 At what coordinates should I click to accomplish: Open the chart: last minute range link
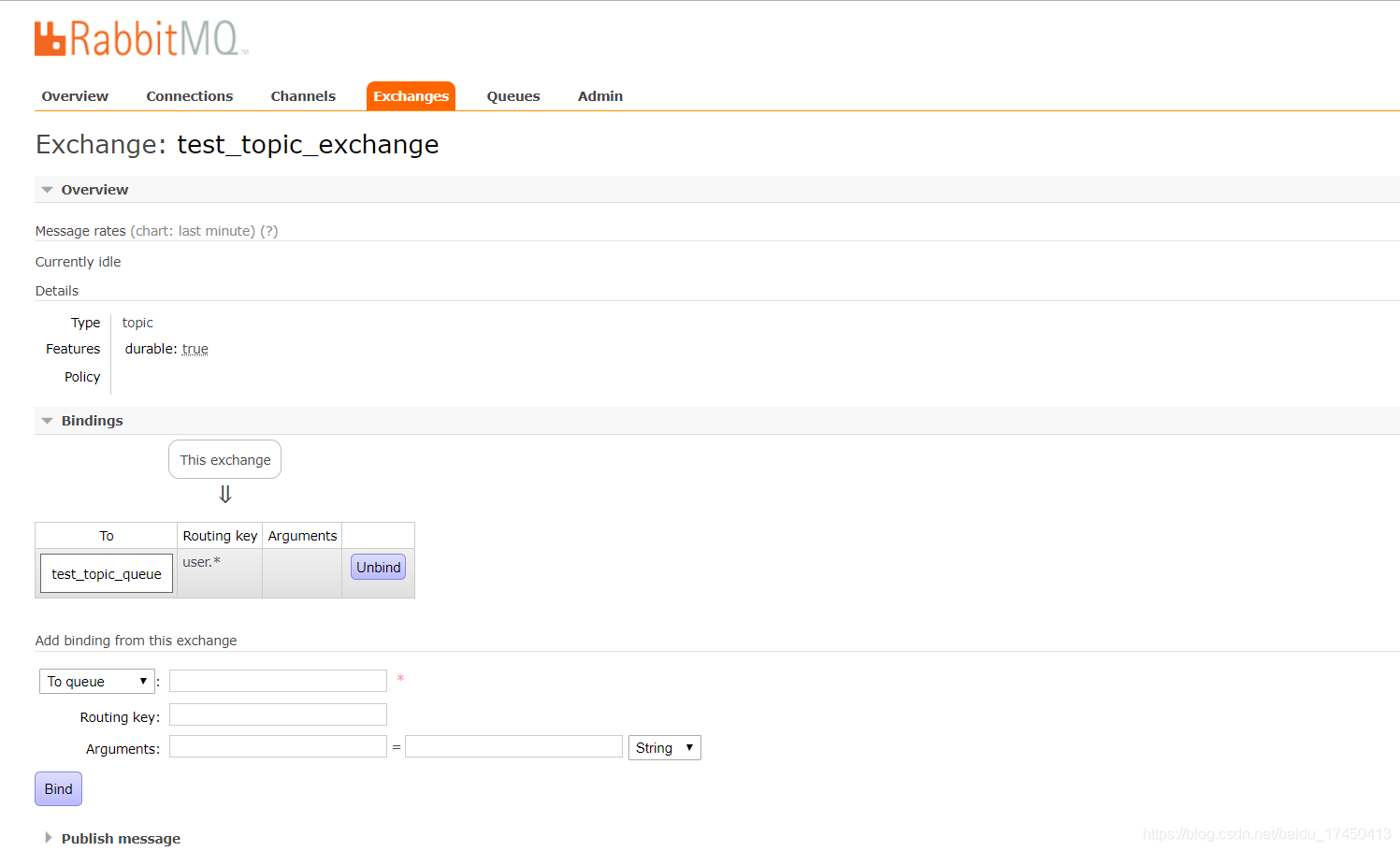click(x=193, y=231)
